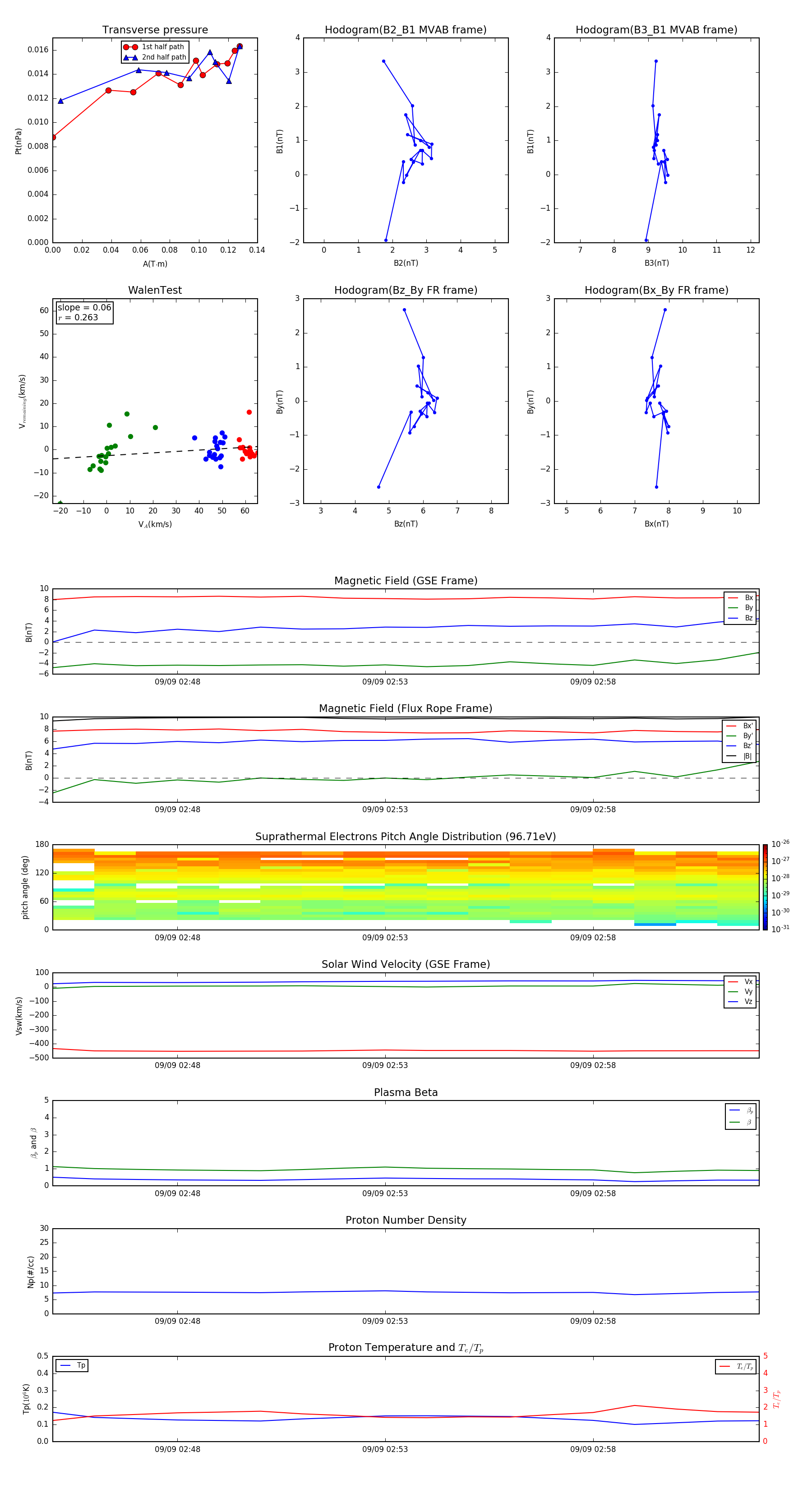Click '09/09 02:48' tick under GSE magnetic field plot
812x1489 pixels.
177,682
